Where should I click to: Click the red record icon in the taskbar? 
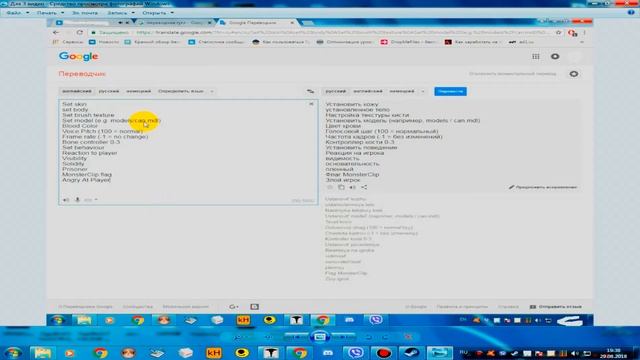click(384, 353)
